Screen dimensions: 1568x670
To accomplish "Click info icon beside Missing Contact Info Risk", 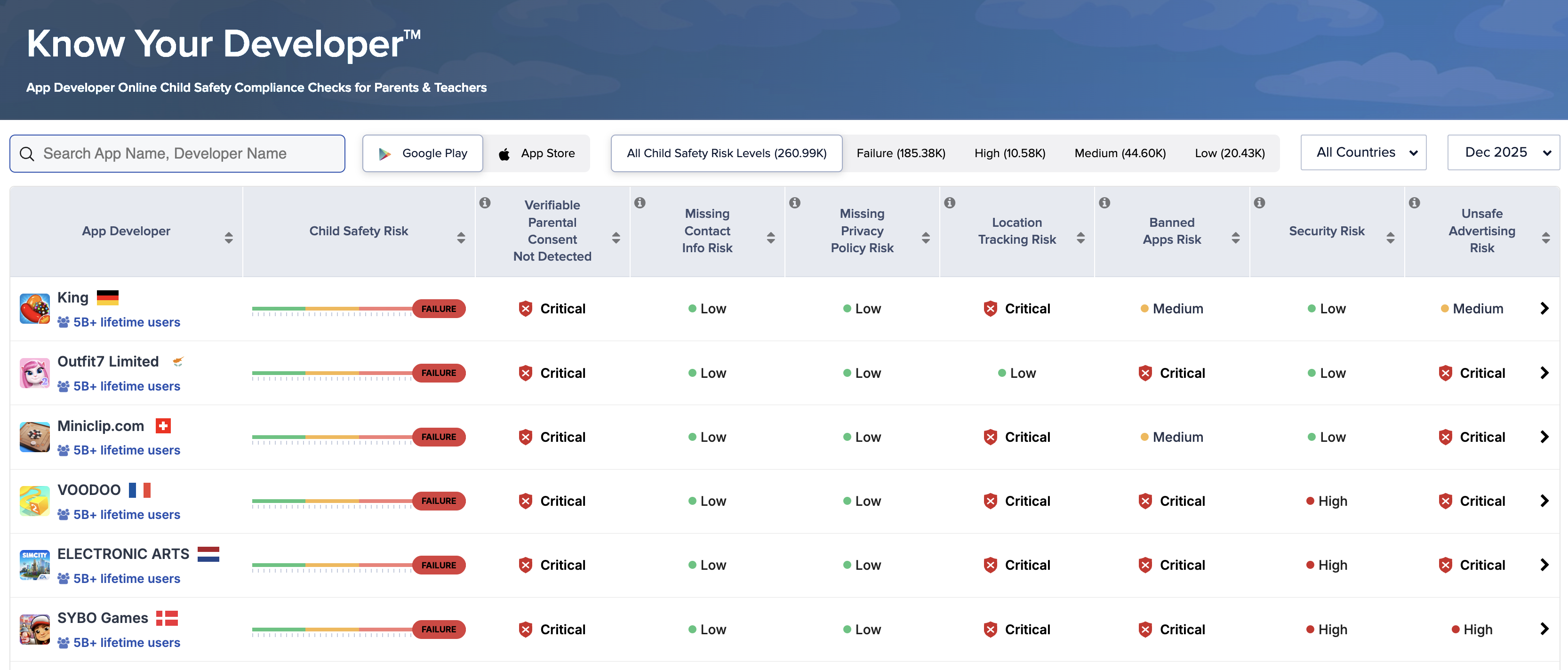I will [x=640, y=203].
